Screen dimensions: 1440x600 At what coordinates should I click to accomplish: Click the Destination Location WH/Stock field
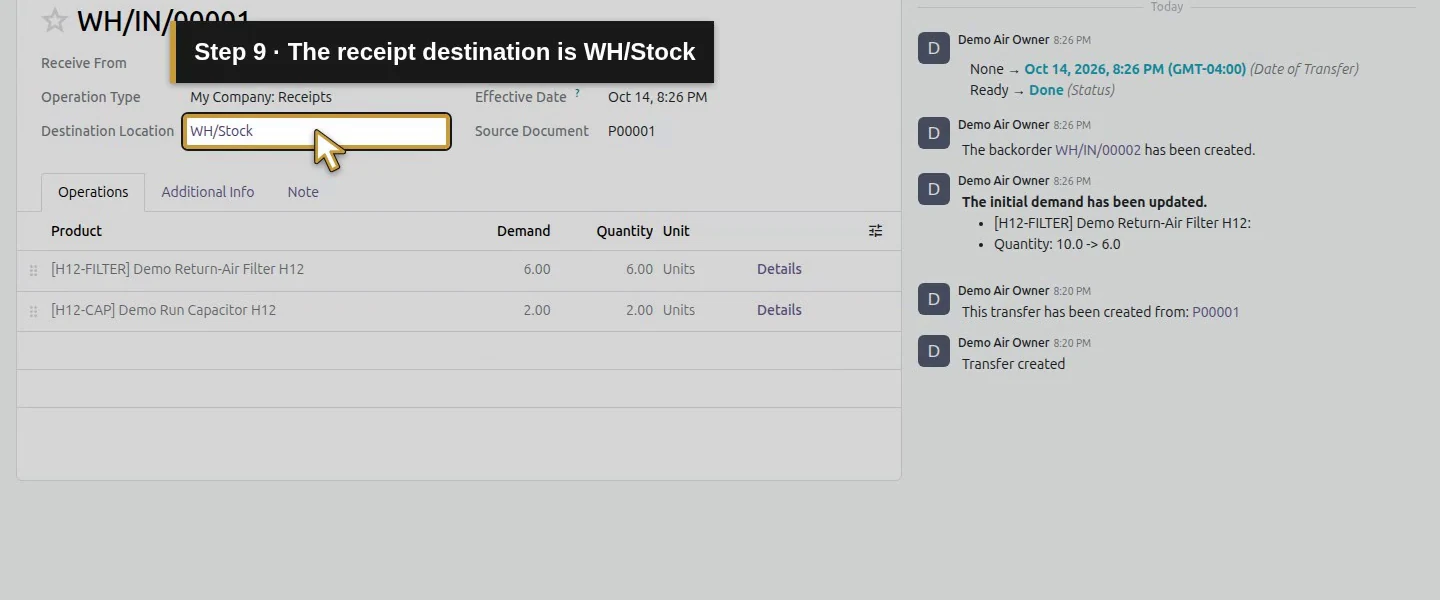coord(316,131)
